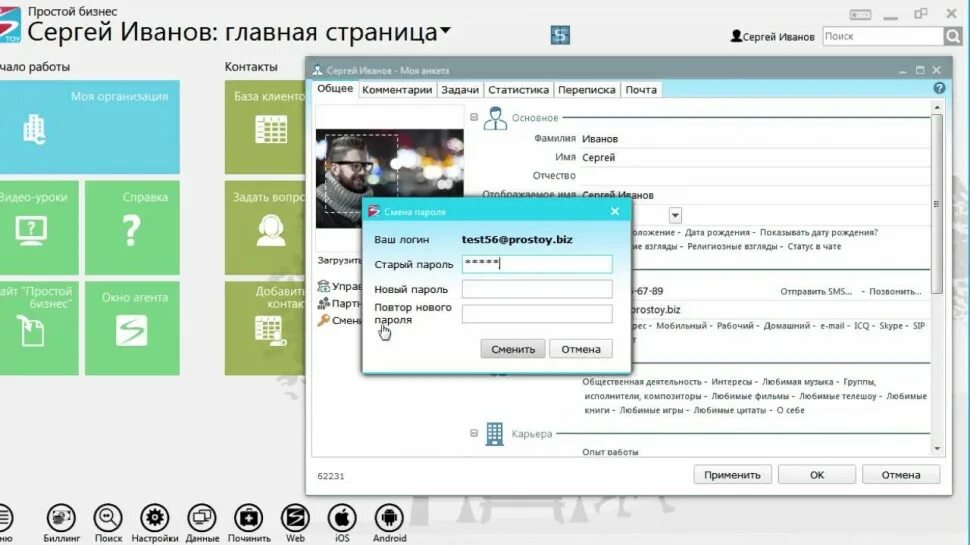Click Отмена in the password dialog
Viewport: 970px width, 545px height.
(581, 349)
